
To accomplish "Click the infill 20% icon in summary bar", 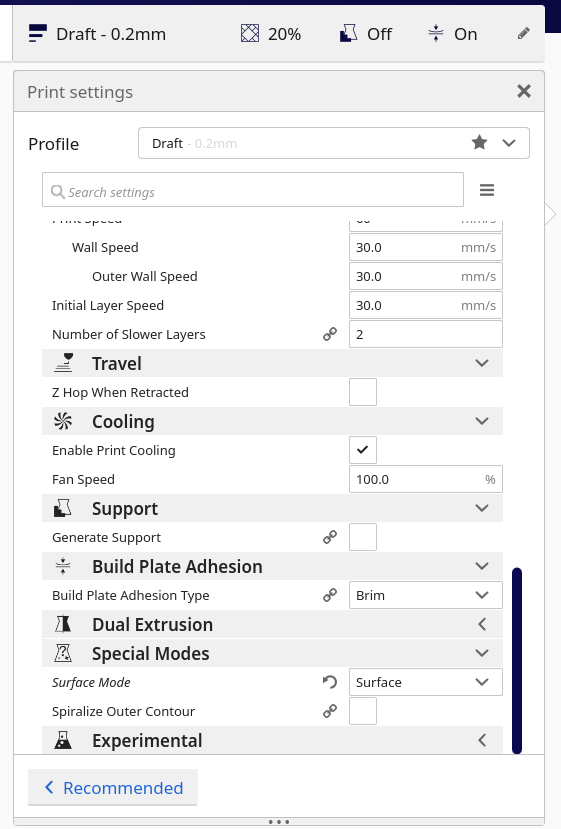I will point(250,34).
